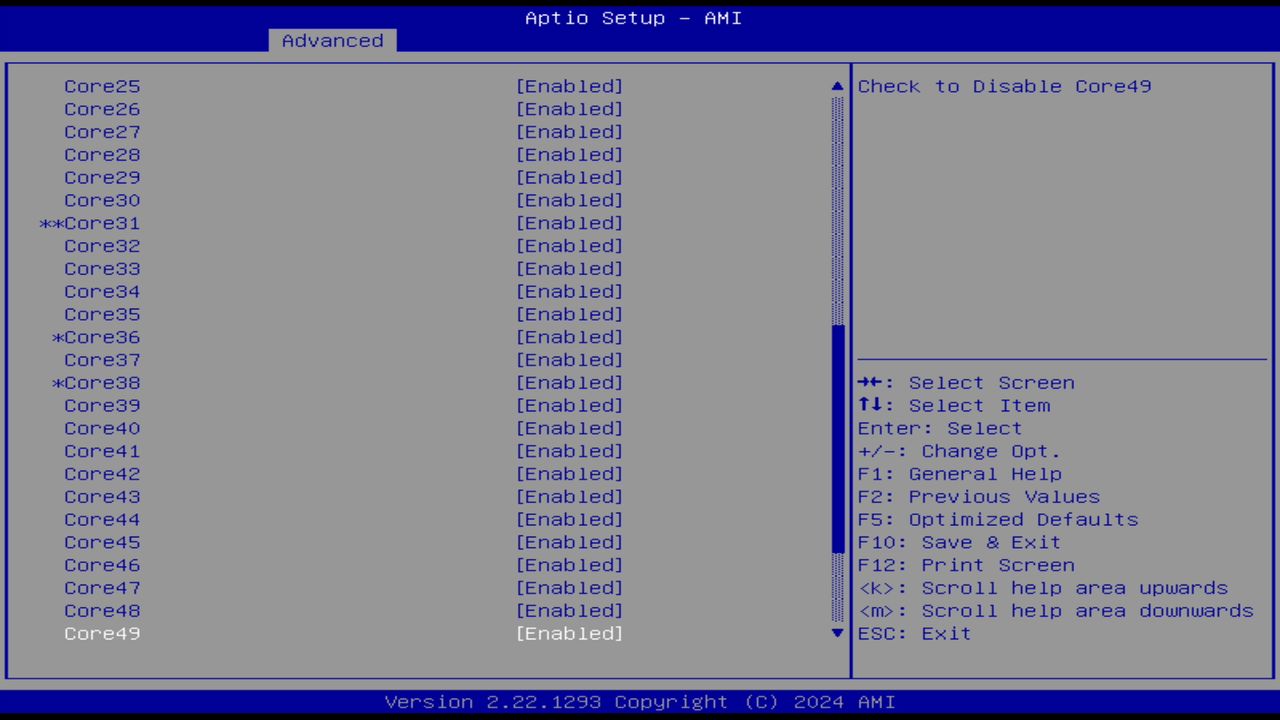1280x720 pixels.
Task: Click '+/-: Change Opt.' hint
Action: 959,451
